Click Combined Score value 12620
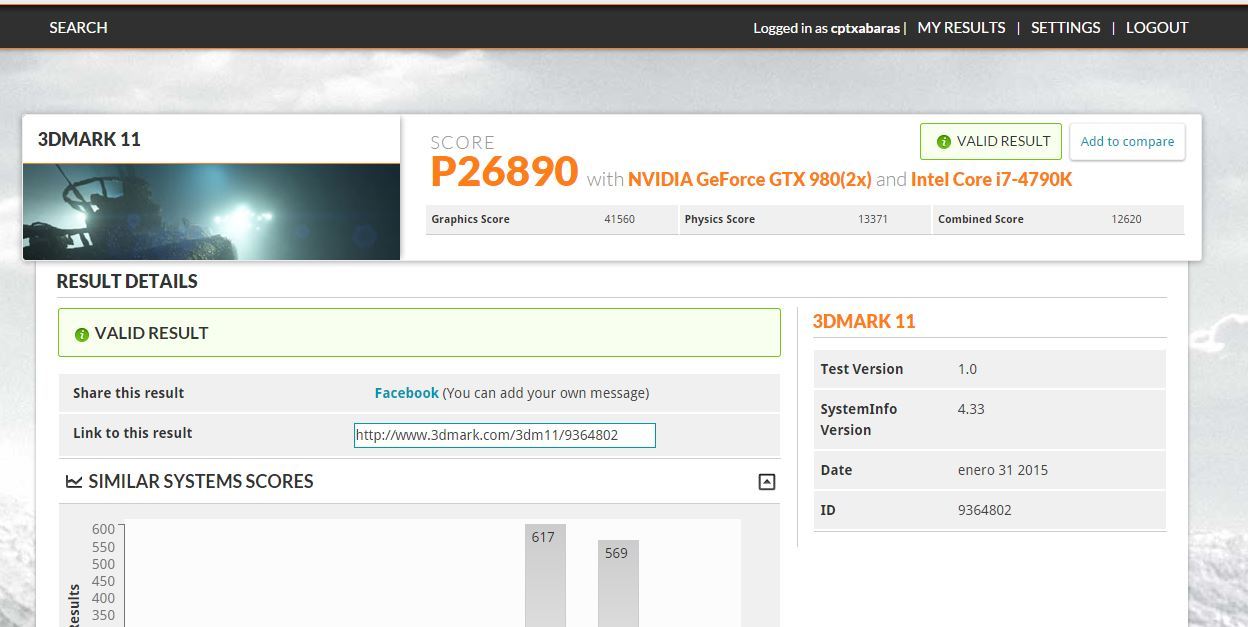The height and width of the screenshot is (627, 1248). (1126, 219)
